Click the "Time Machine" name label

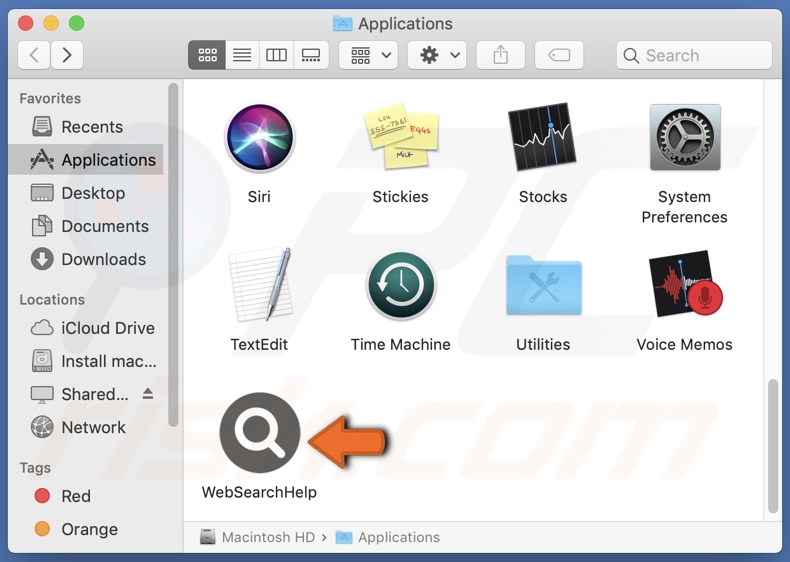pos(401,345)
